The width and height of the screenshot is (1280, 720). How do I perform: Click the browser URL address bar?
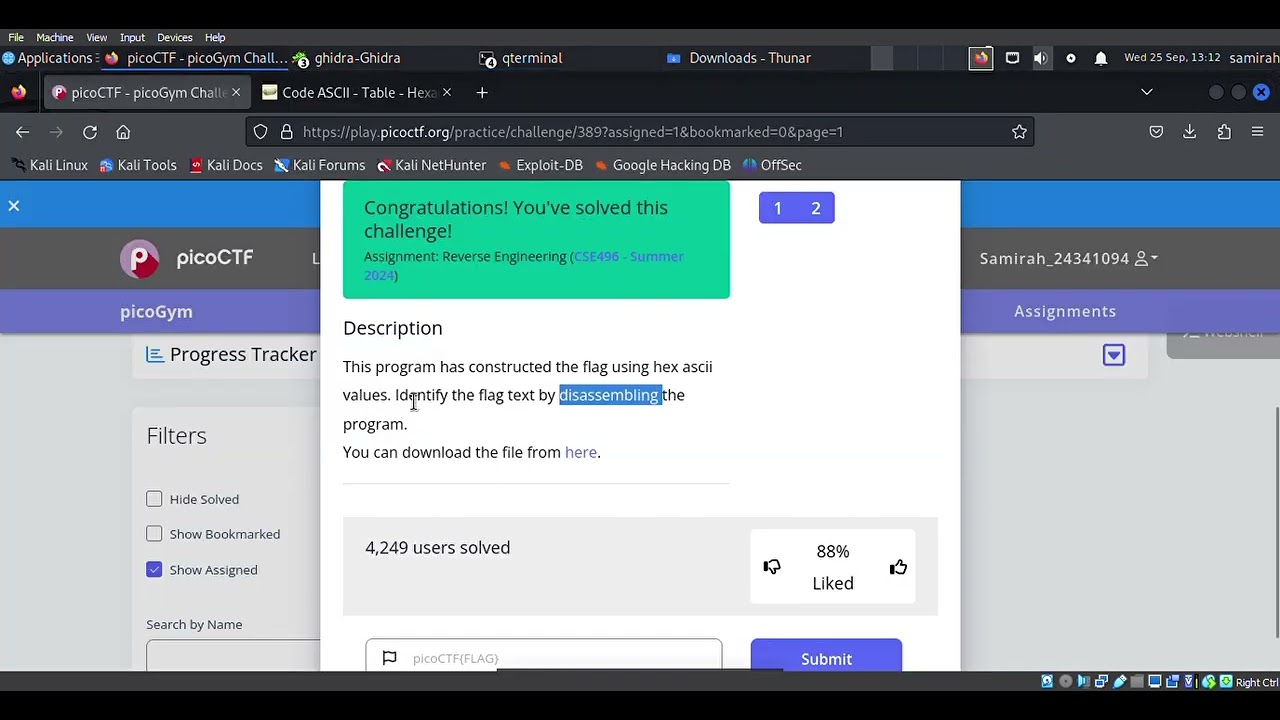point(640,132)
